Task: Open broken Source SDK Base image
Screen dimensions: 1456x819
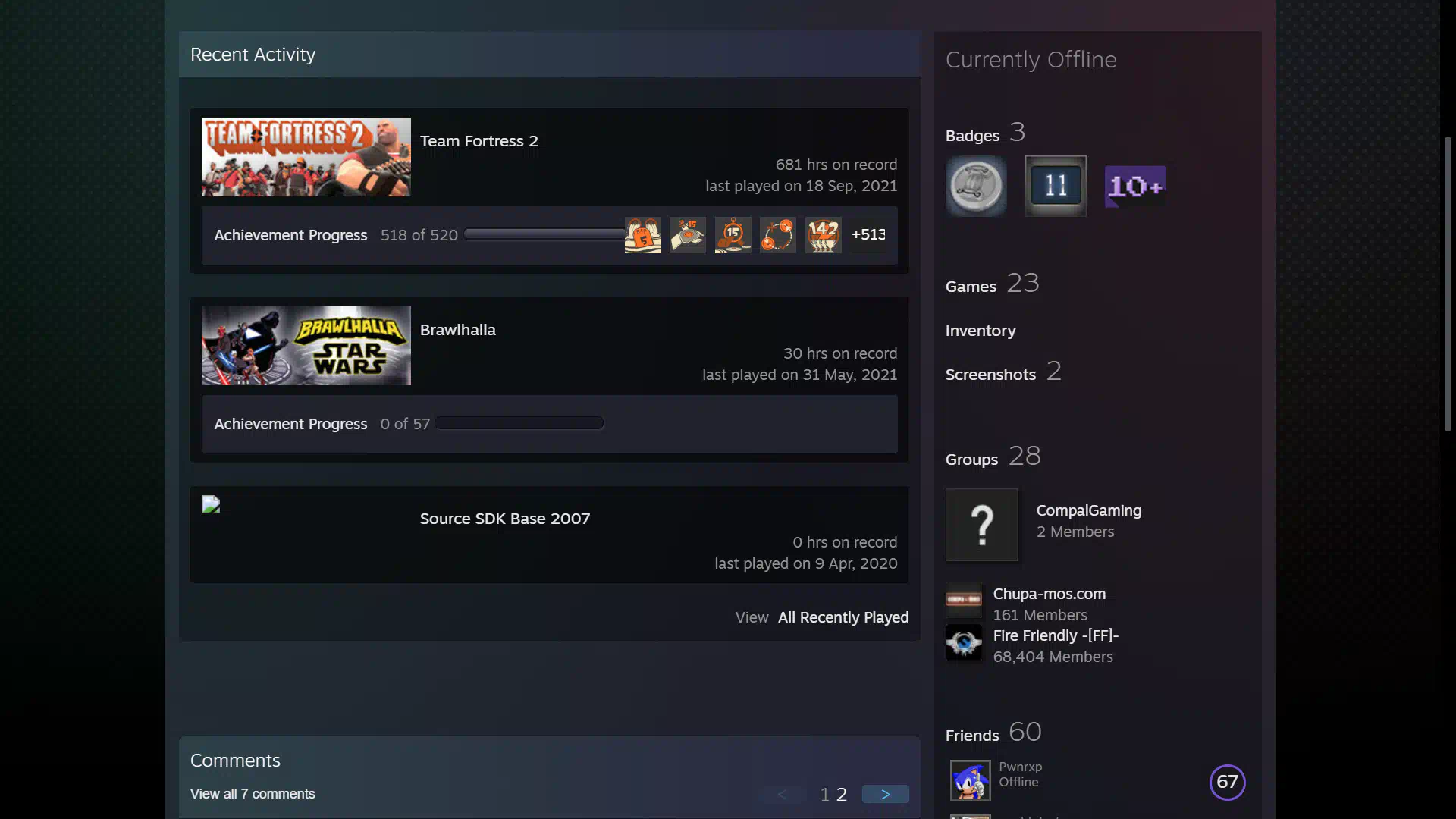Action: [x=211, y=505]
